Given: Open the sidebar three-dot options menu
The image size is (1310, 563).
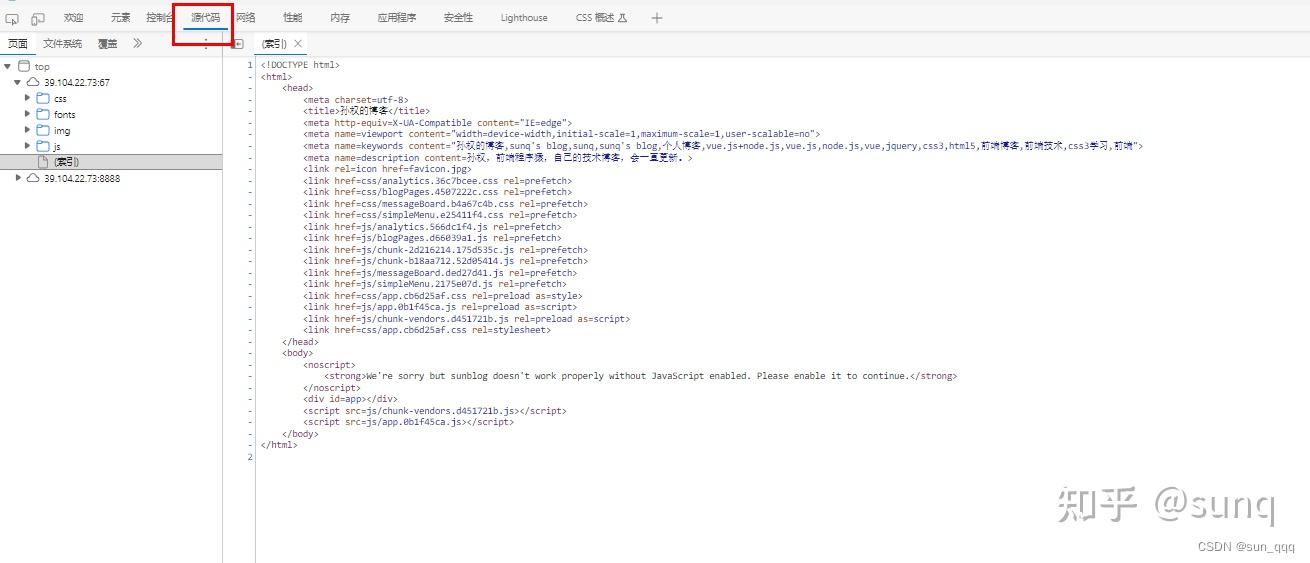Looking at the screenshot, I should pos(206,44).
